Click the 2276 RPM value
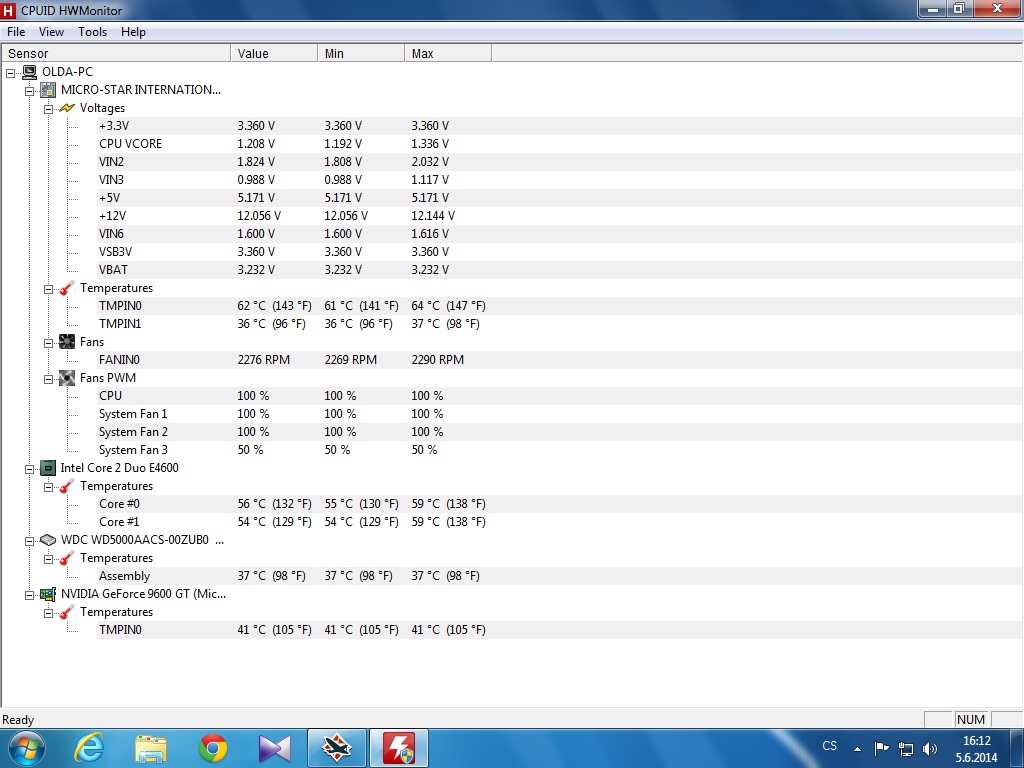The image size is (1024, 768). pyautogui.click(x=263, y=360)
